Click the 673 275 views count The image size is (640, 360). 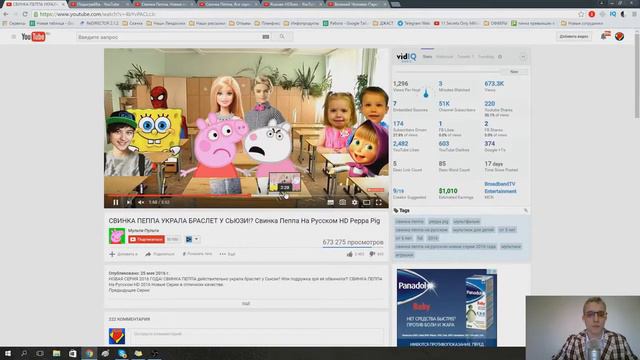tap(353, 242)
